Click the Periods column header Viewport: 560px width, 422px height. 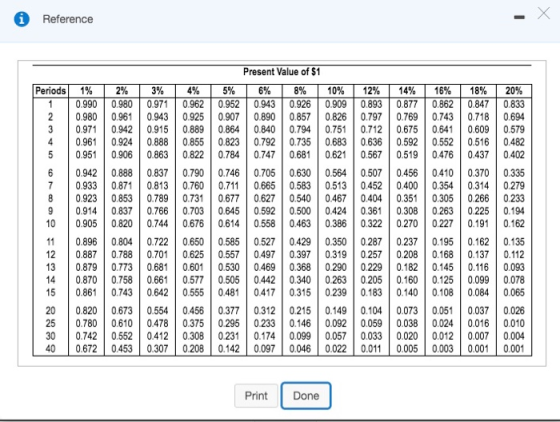51,91
